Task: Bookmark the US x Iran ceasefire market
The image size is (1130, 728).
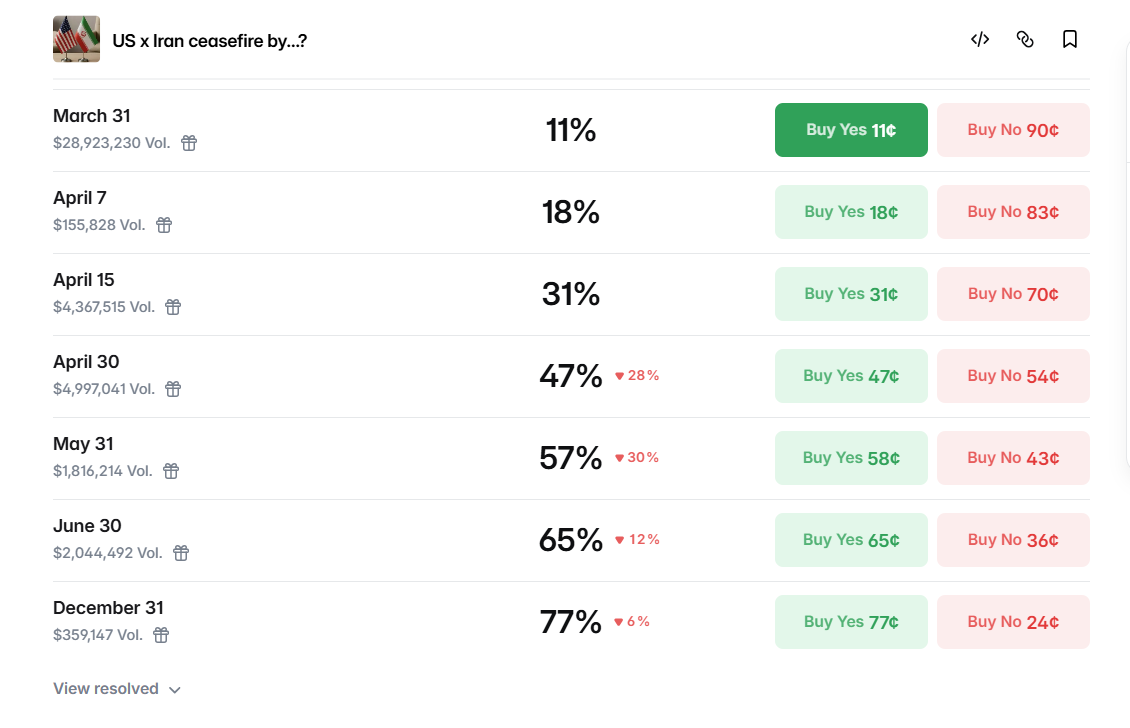Action: (x=1070, y=39)
